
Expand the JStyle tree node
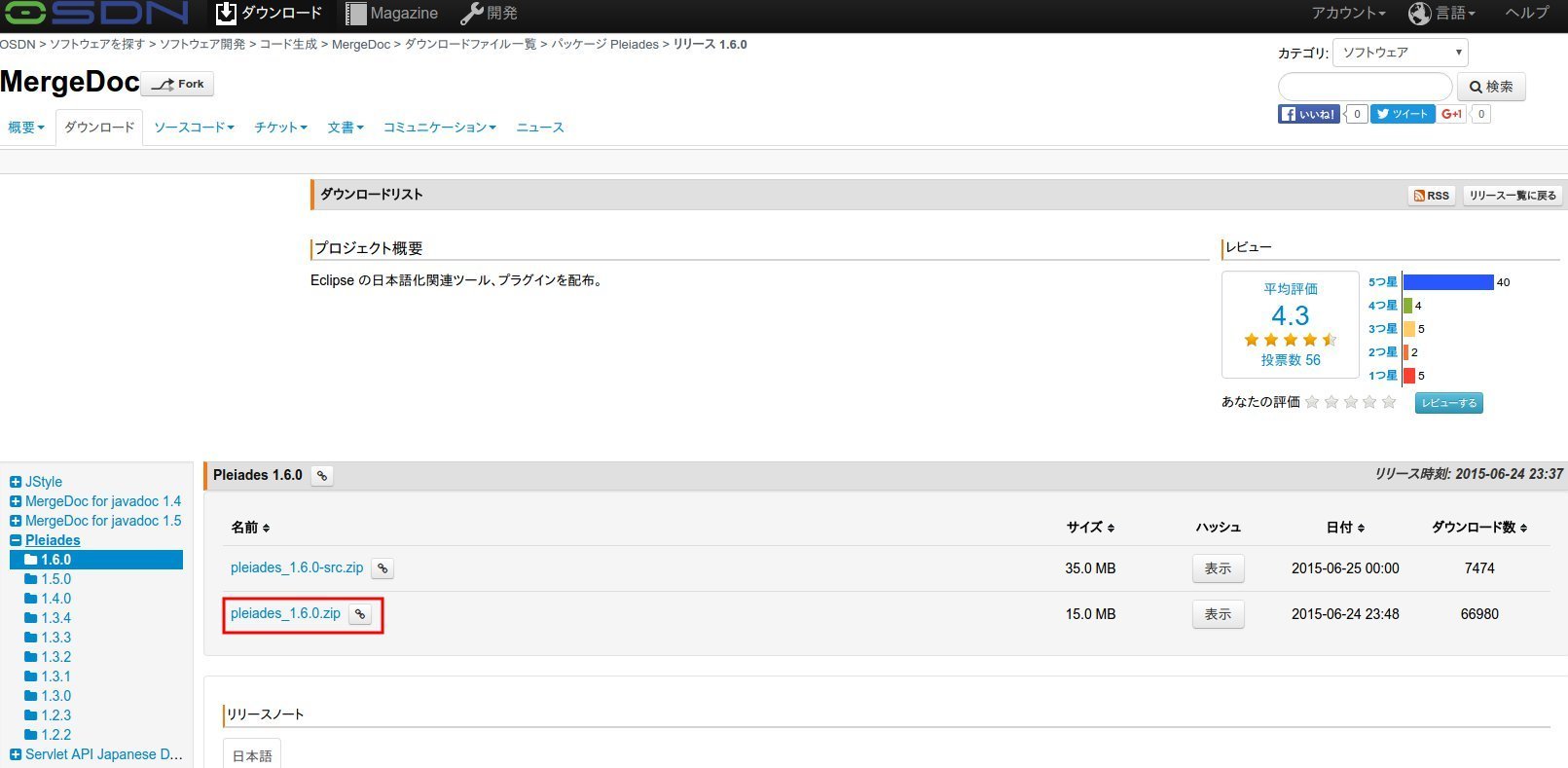coord(16,482)
